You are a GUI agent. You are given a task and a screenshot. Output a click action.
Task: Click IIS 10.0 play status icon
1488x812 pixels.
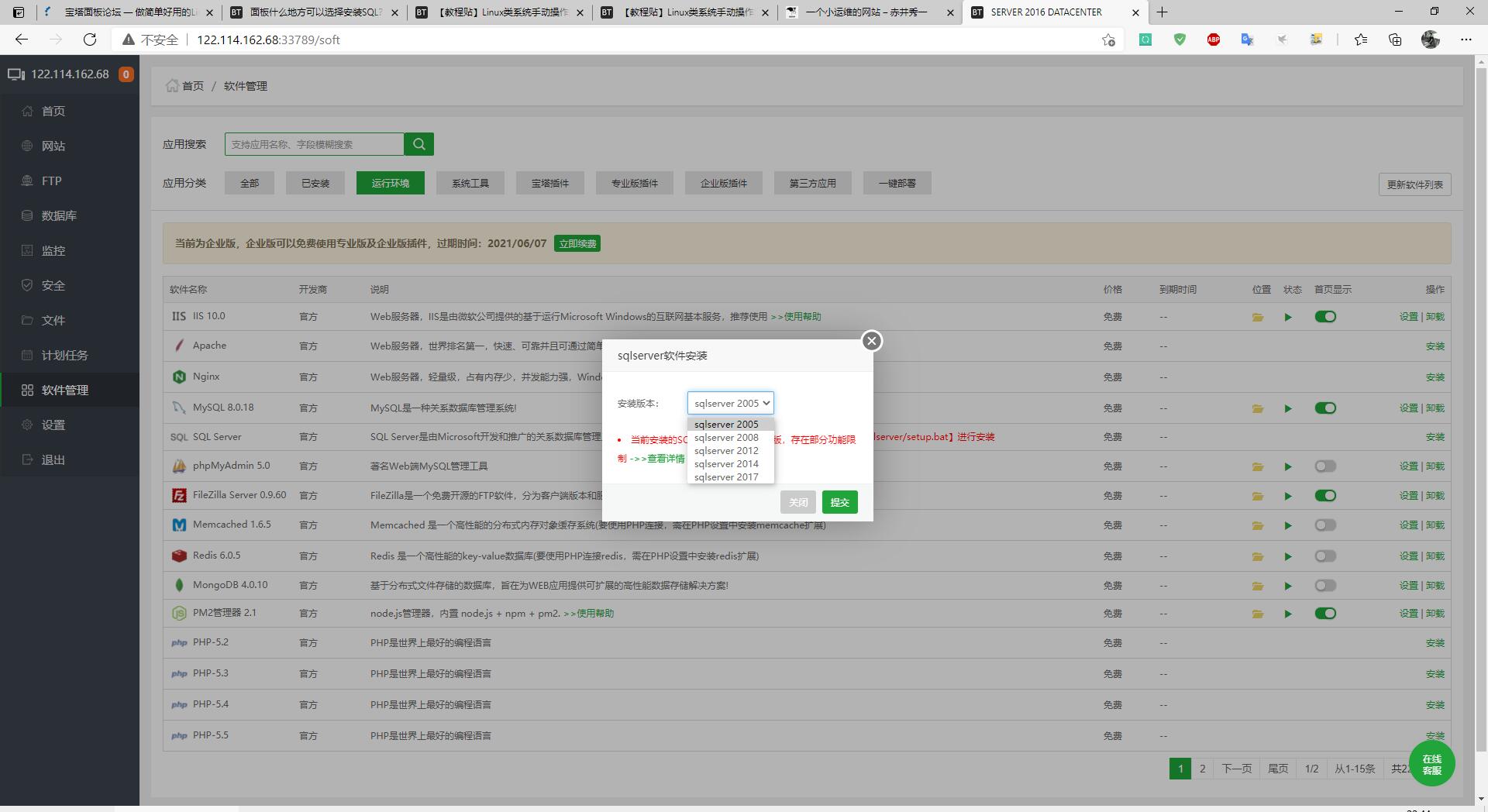point(1288,317)
